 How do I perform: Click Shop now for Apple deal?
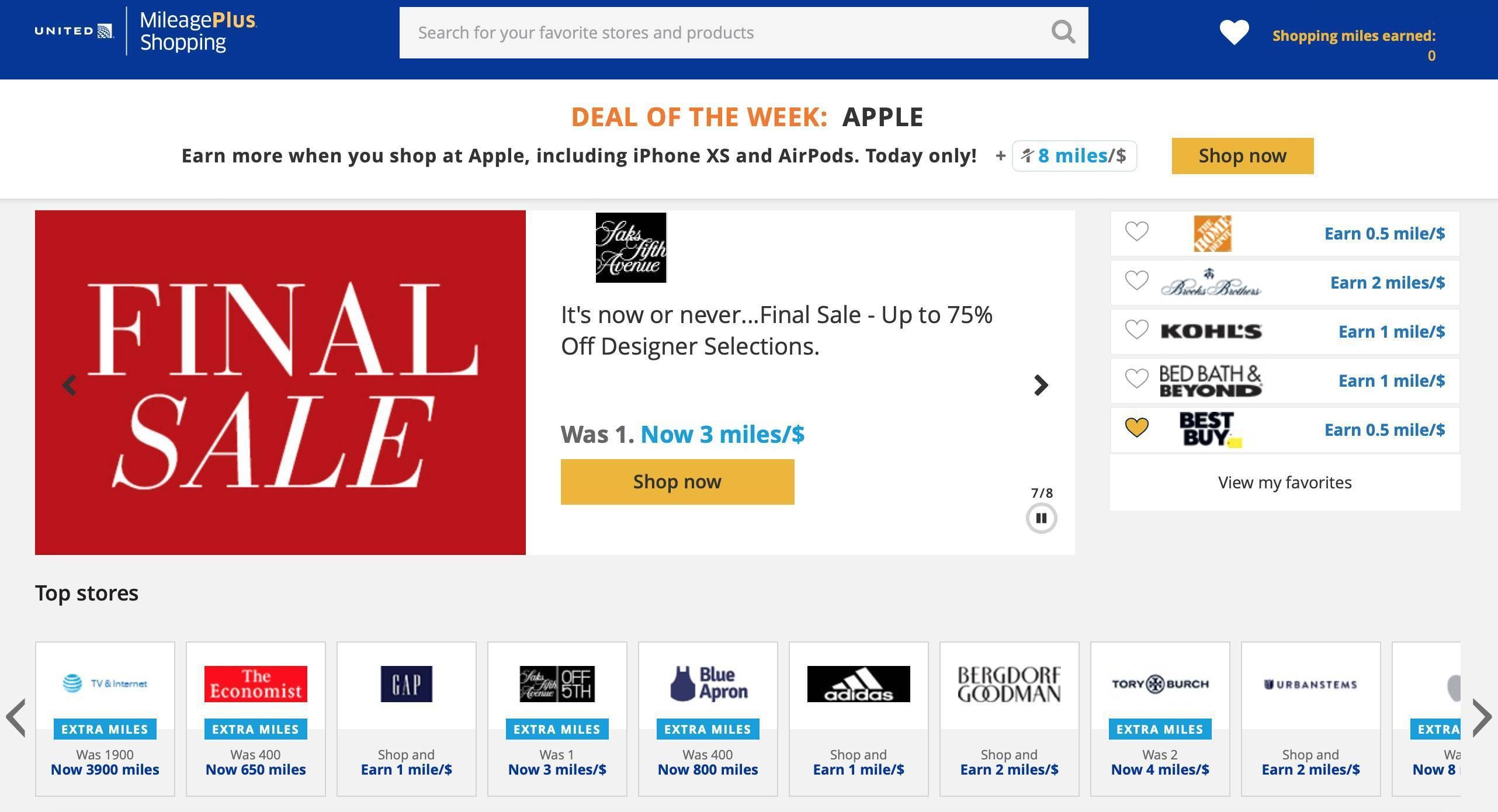click(1242, 156)
